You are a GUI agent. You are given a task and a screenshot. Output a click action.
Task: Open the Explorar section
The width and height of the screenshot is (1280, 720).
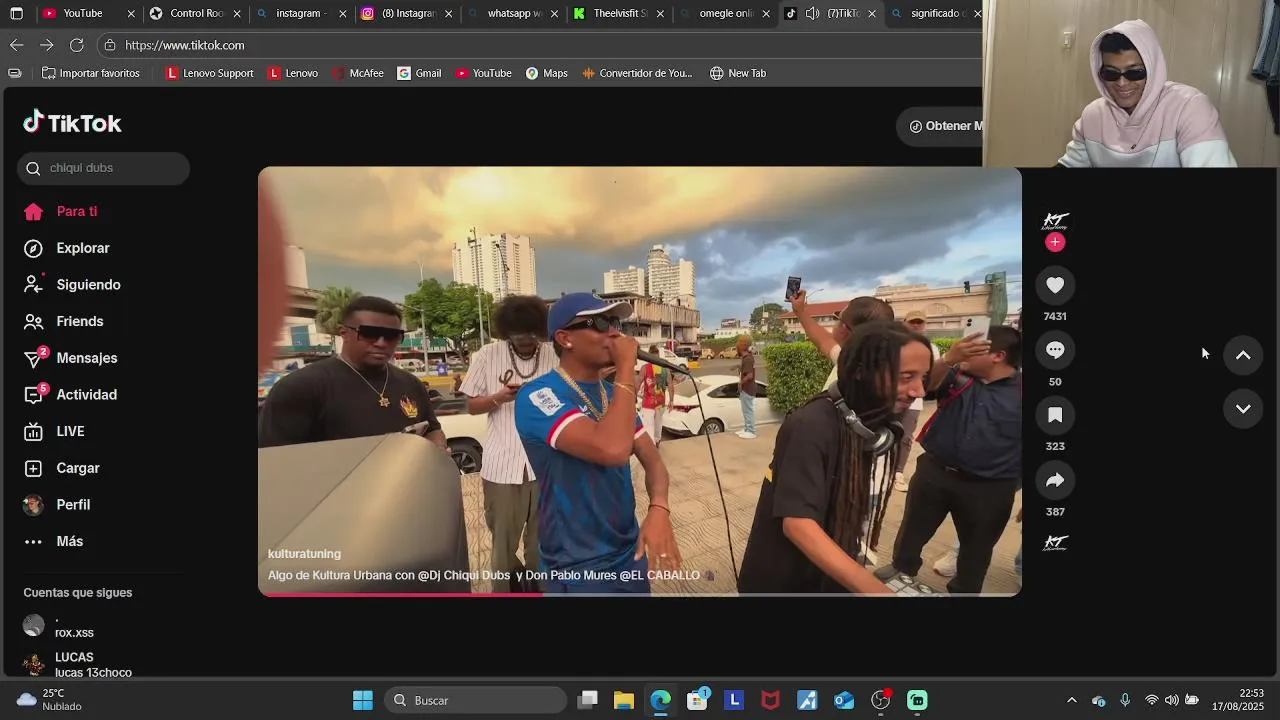tap(67, 248)
